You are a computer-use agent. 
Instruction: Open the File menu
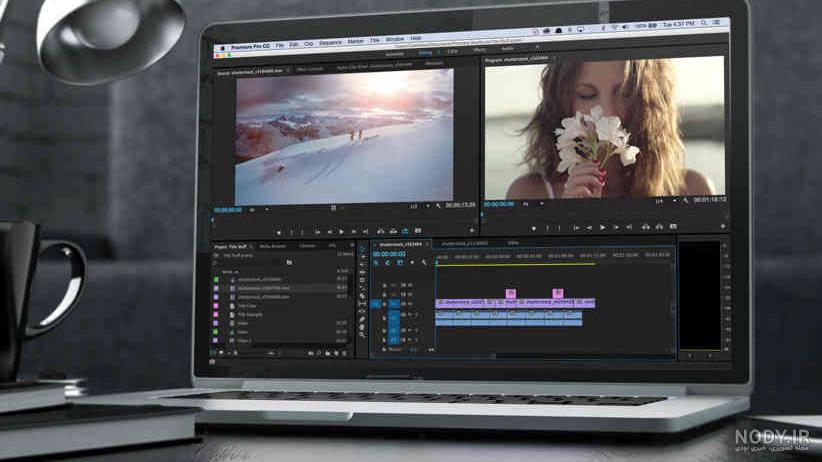(x=279, y=45)
